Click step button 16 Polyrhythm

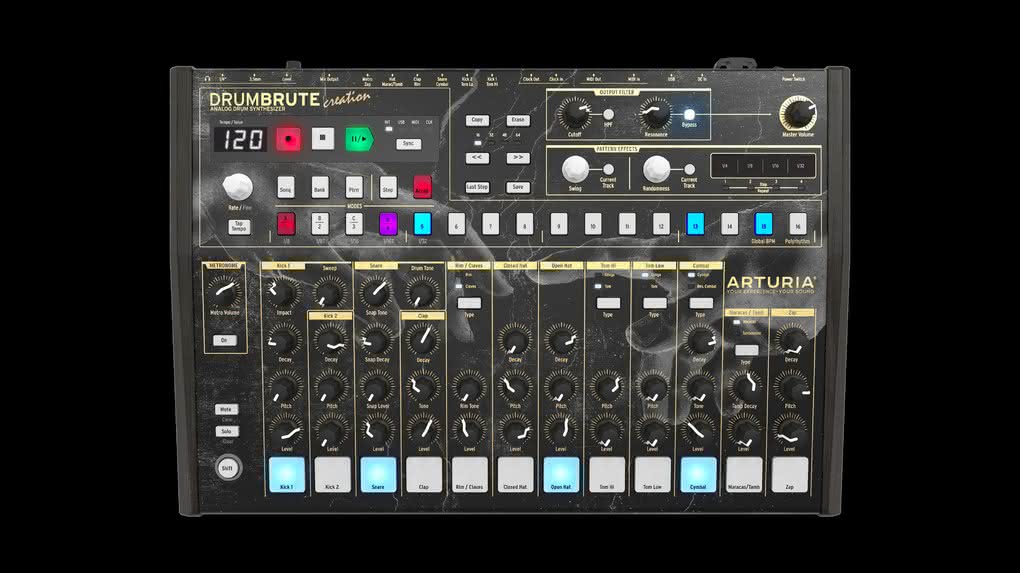point(798,224)
